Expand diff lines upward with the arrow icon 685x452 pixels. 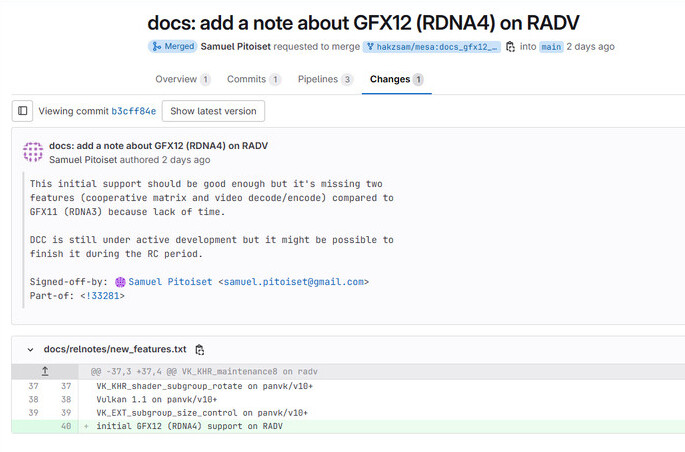(x=45, y=371)
